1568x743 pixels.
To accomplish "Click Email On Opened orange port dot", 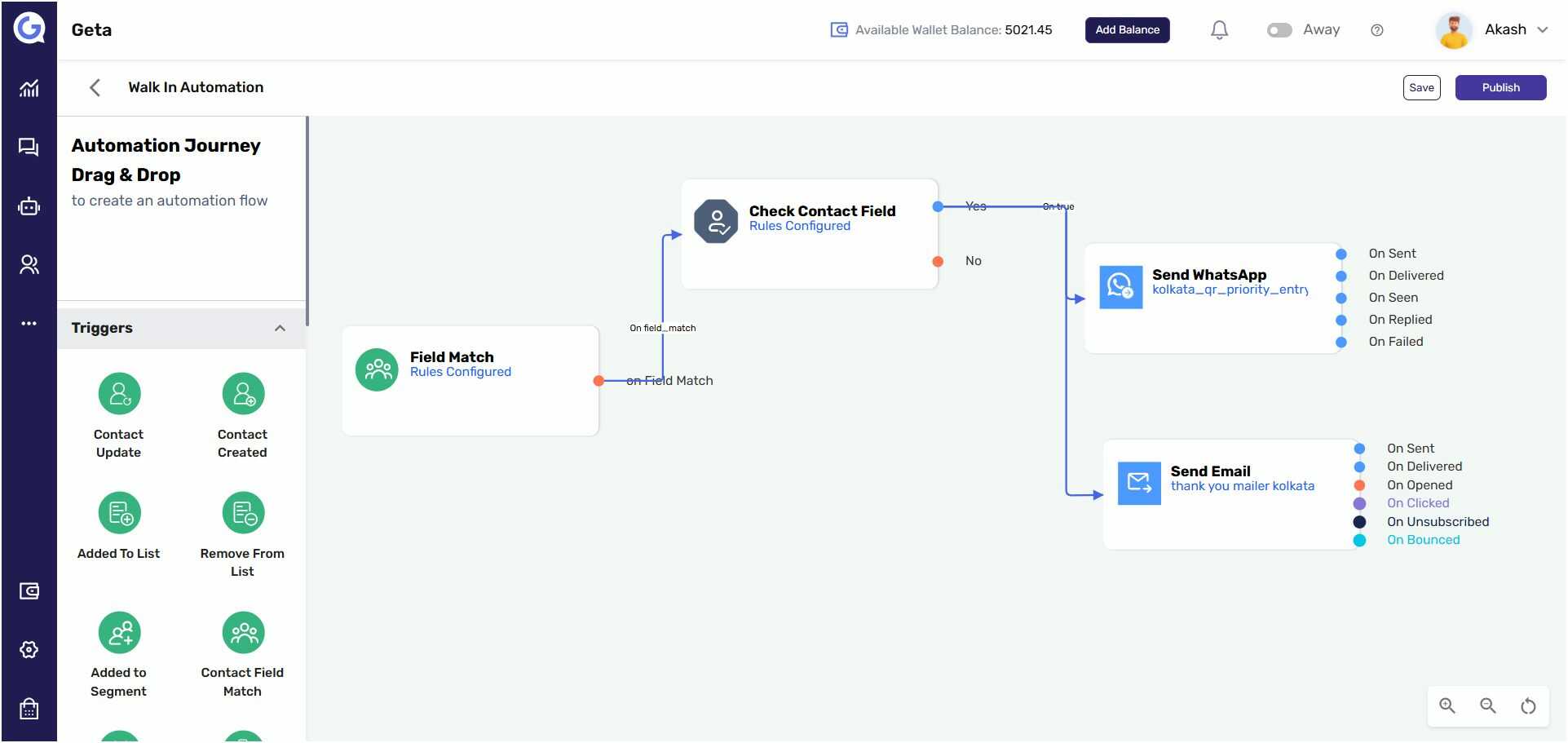I will [x=1359, y=485].
